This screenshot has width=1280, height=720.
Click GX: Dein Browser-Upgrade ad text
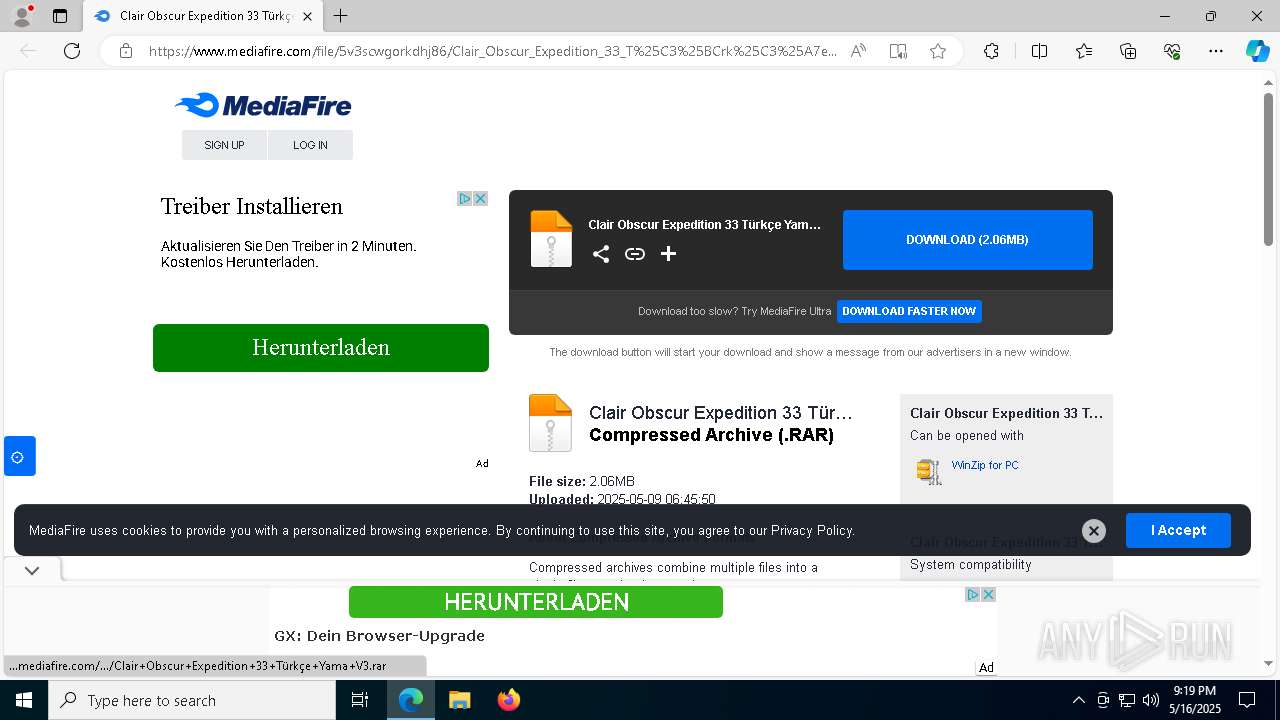point(379,636)
